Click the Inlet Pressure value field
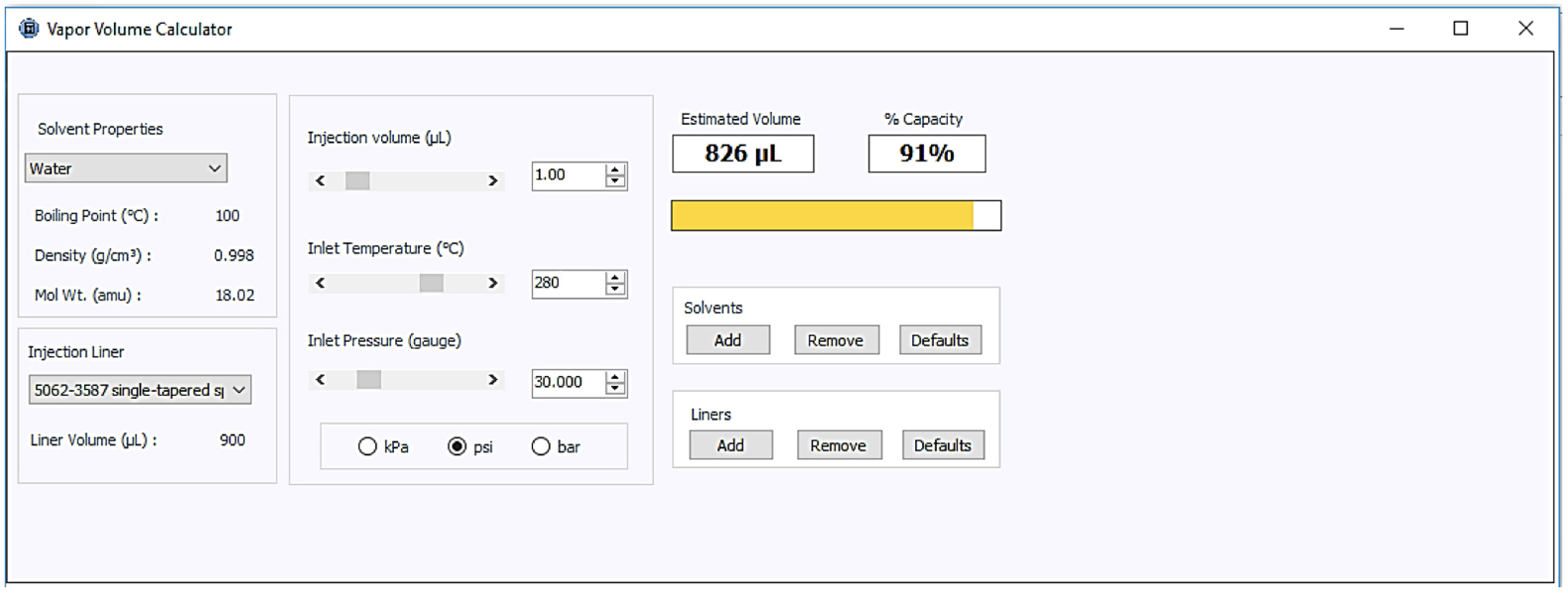Image resolution: width=1568 pixels, height=597 pixels. 568,383
